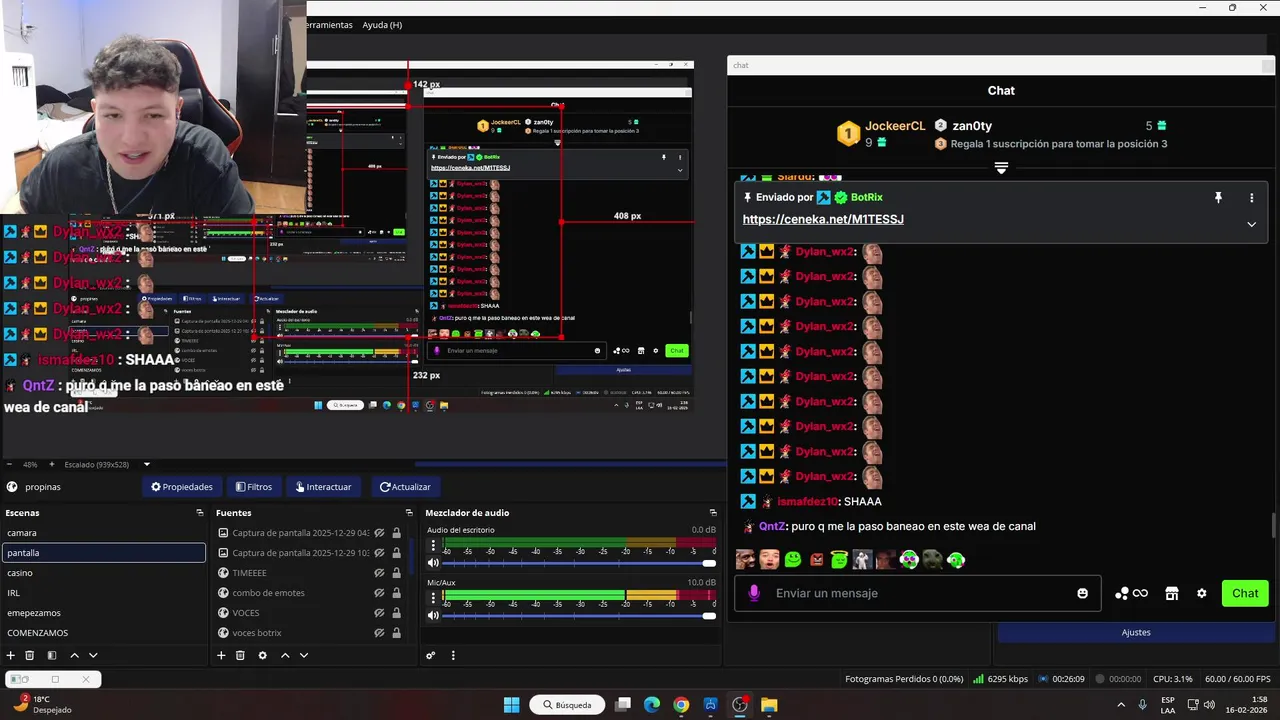Open chat settings gear icon
This screenshot has height=720, width=1280.
click(x=1202, y=593)
